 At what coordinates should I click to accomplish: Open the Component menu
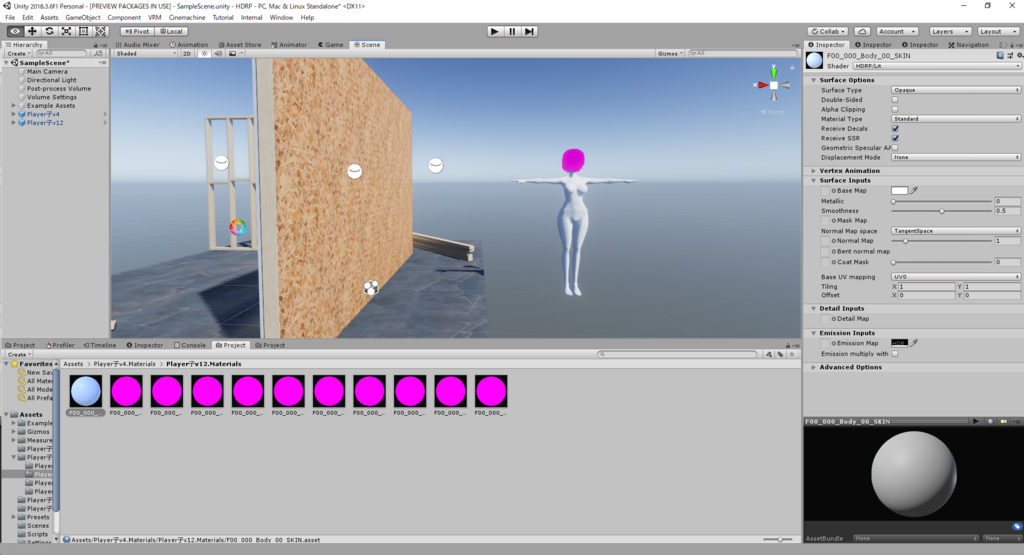[124, 18]
